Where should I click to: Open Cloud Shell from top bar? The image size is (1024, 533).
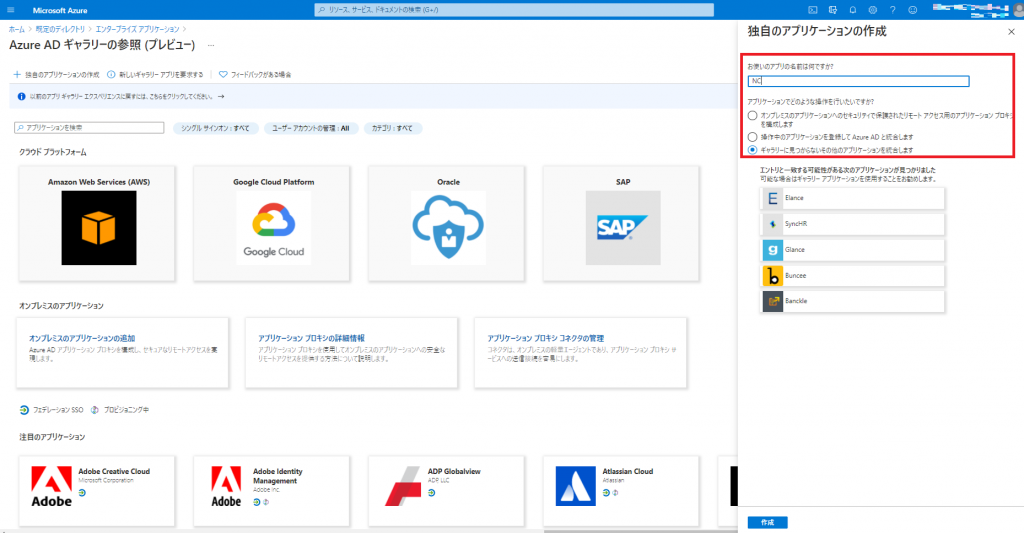click(x=812, y=10)
